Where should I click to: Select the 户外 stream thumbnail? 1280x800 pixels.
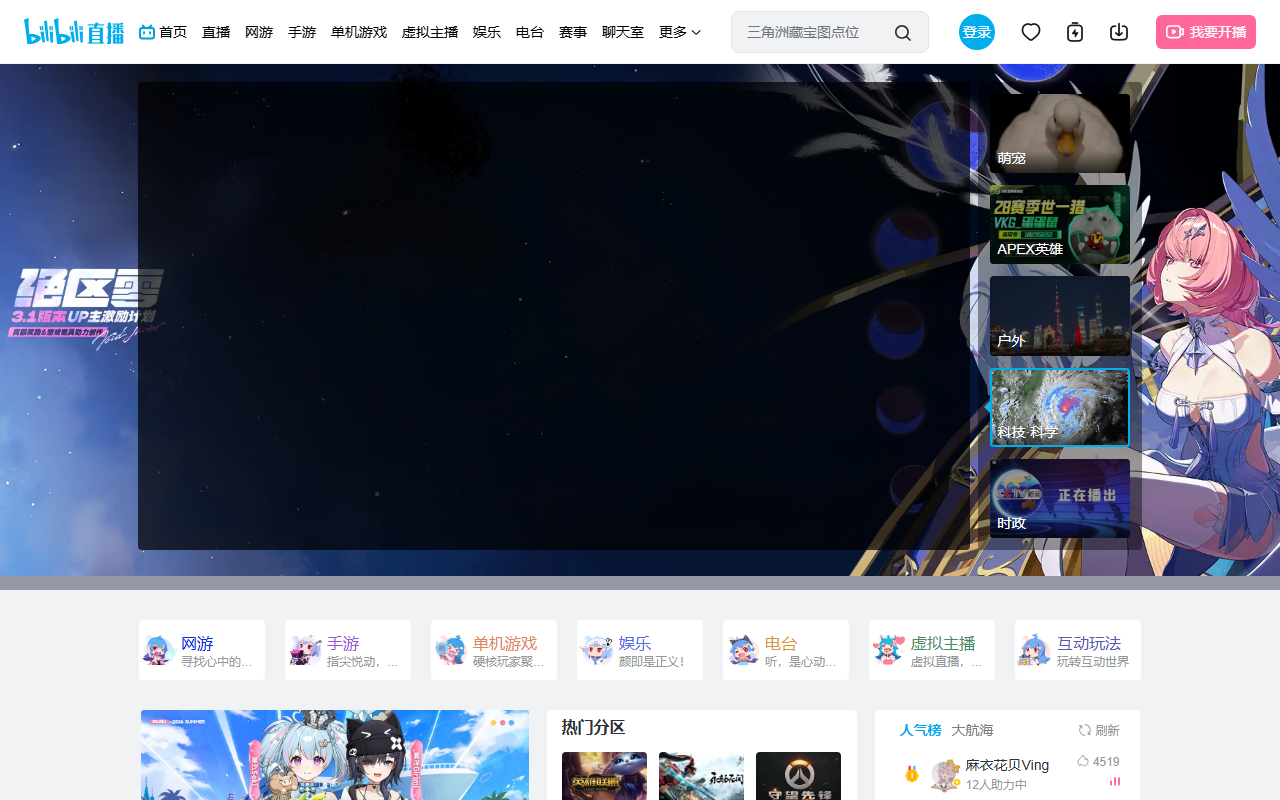[x=1060, y=316]
